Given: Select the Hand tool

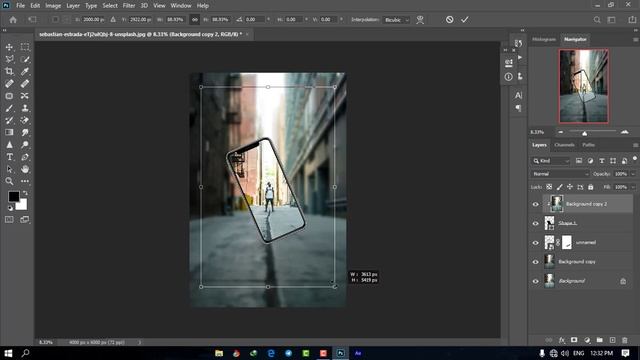Looking at the screenshot, I should (25, 169).
